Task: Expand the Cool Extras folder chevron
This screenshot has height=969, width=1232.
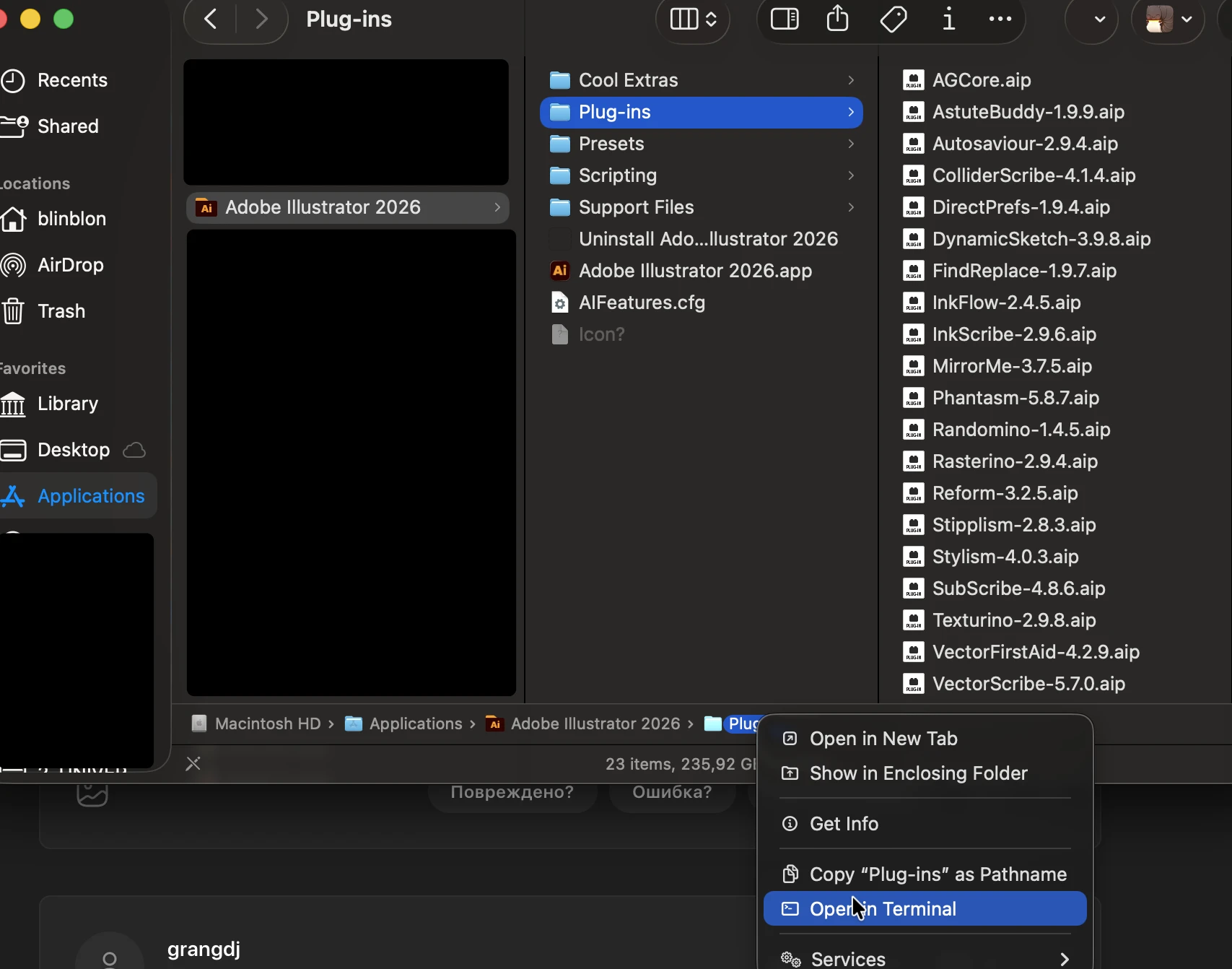Action: point(851,80)
